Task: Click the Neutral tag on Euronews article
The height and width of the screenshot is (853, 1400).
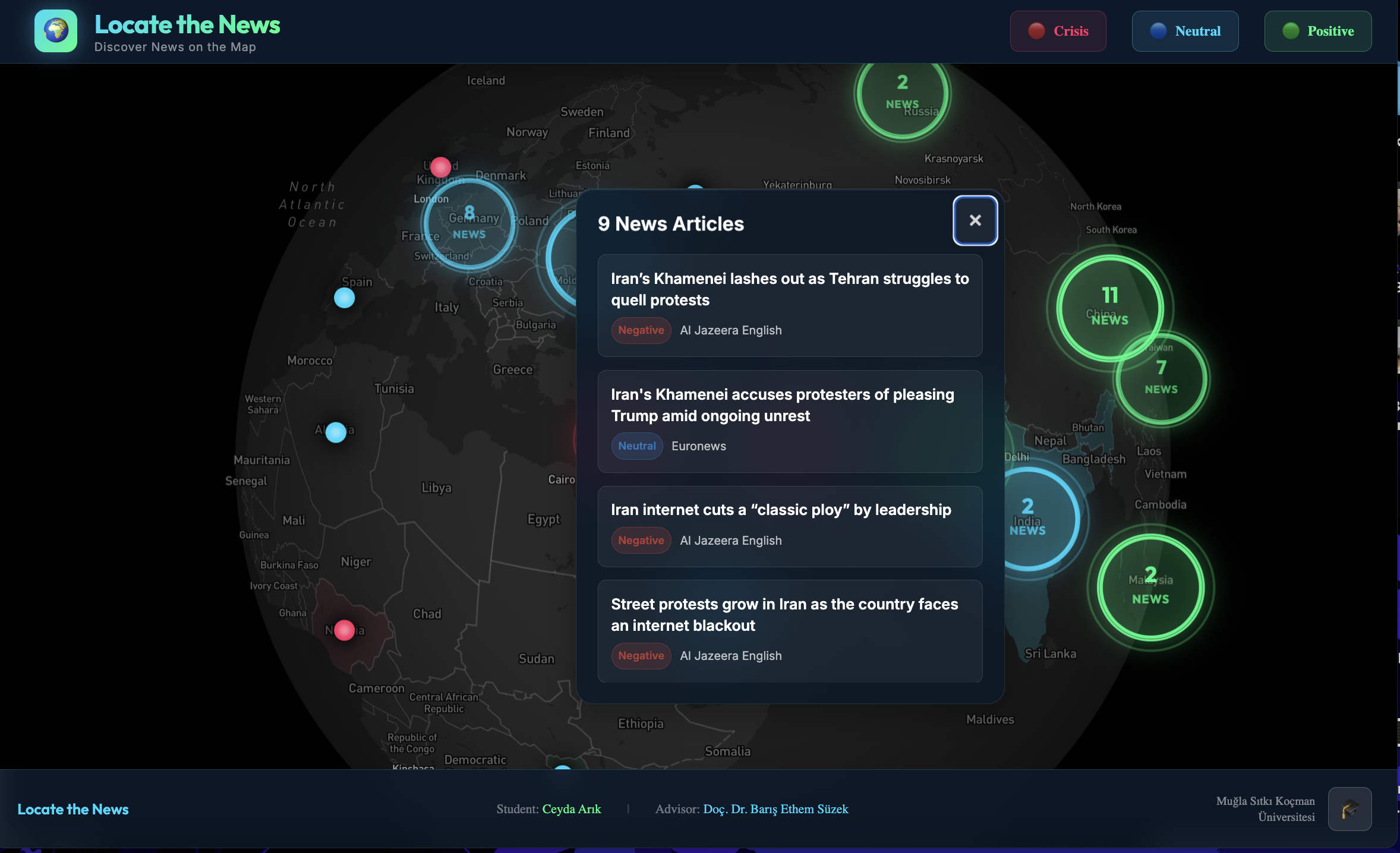Action: (637, 446)
